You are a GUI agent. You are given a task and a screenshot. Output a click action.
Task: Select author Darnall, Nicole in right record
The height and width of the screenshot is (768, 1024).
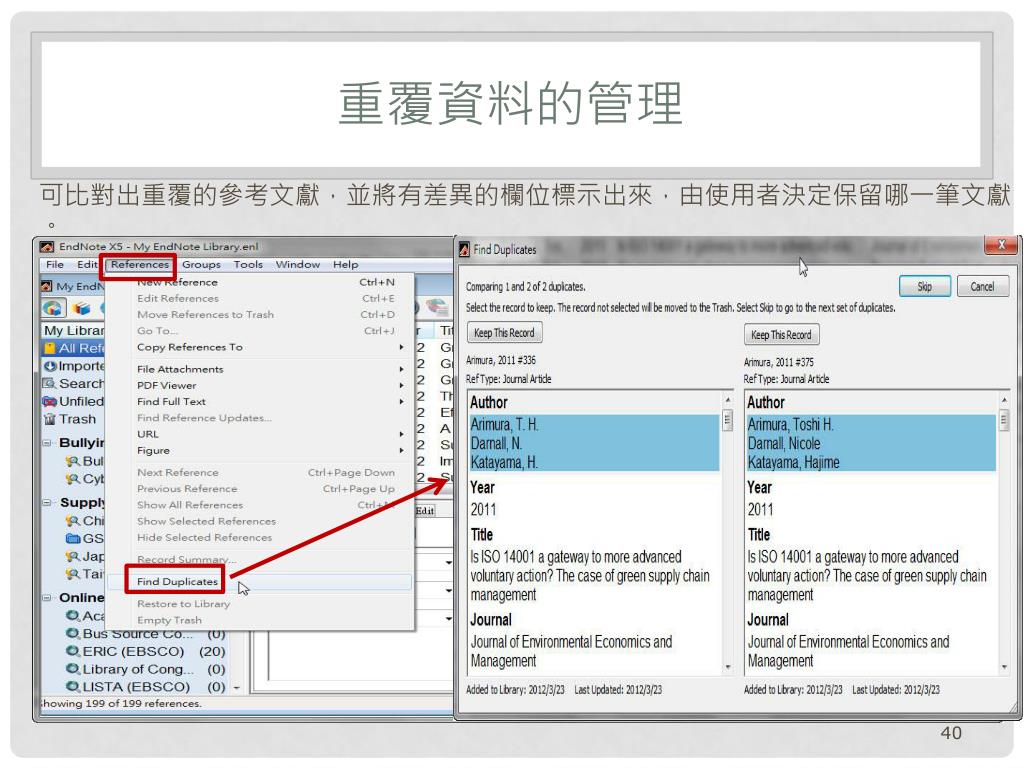pyautogui.click(x=784, y=443)
